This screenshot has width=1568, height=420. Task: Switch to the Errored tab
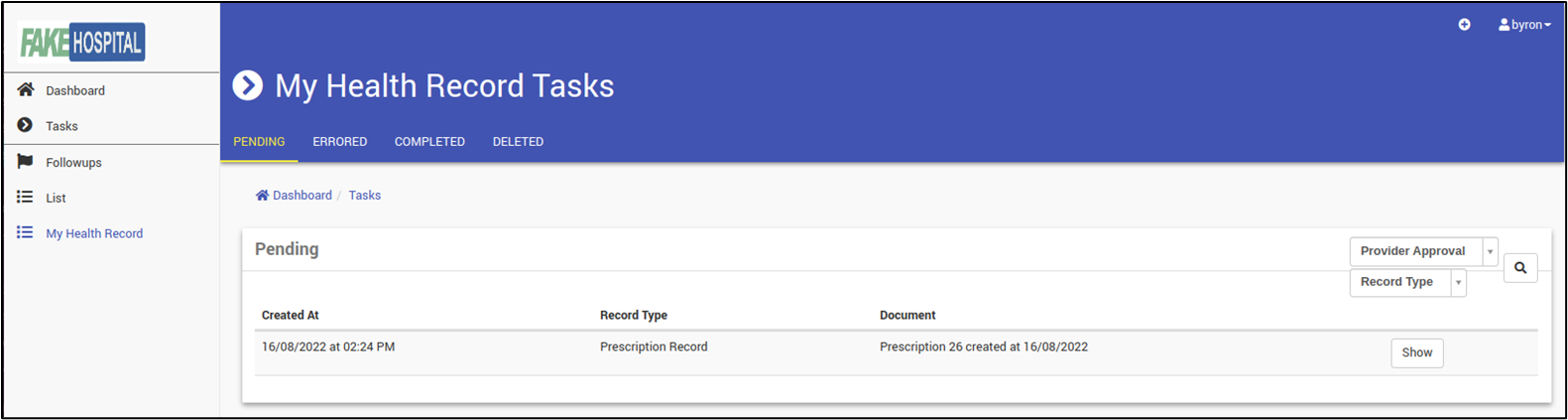pyautogui.click(x=339, y=142)
